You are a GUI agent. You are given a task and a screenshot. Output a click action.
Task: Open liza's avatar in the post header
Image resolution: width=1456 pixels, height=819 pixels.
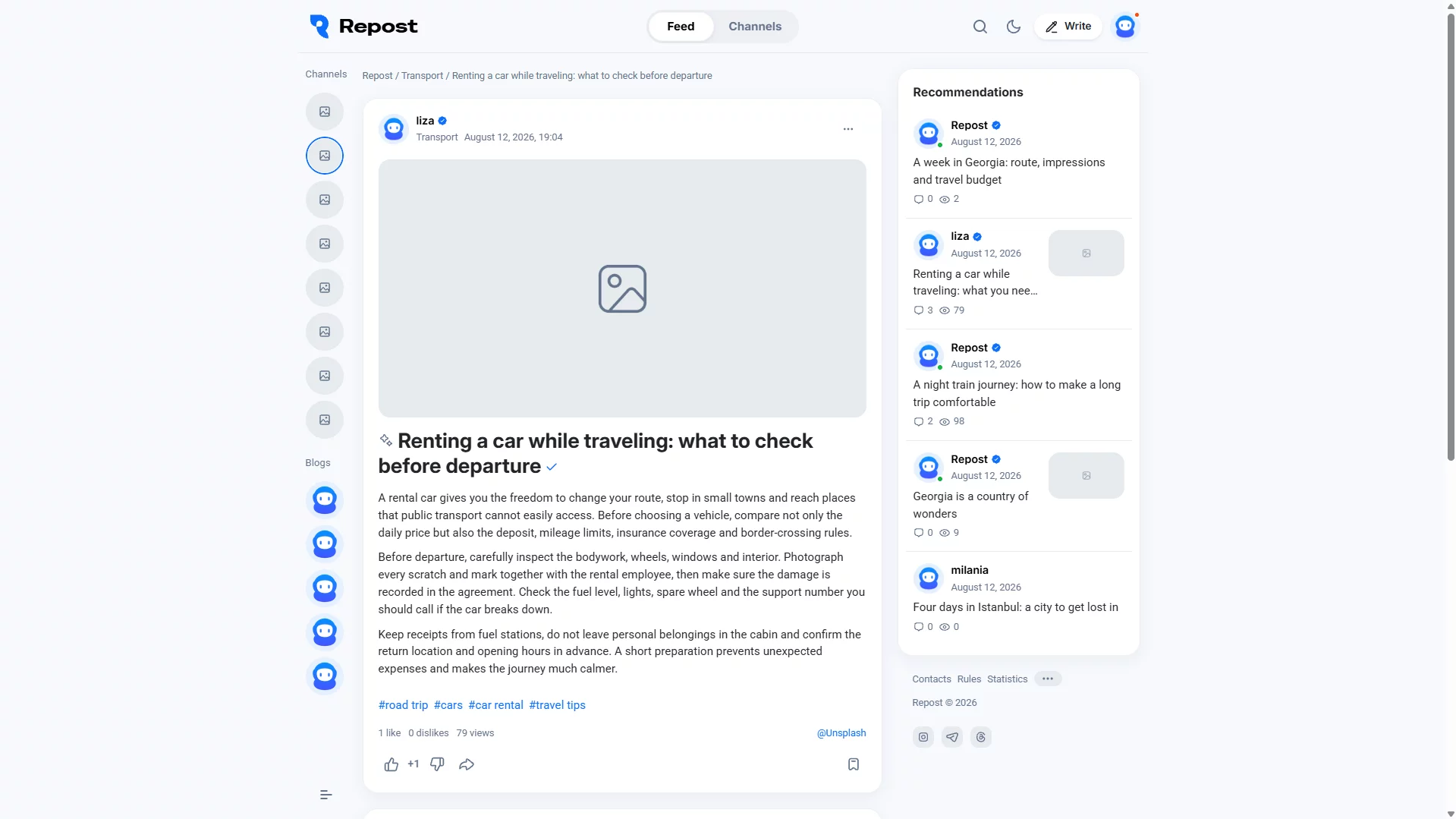(x=393, y=129)
